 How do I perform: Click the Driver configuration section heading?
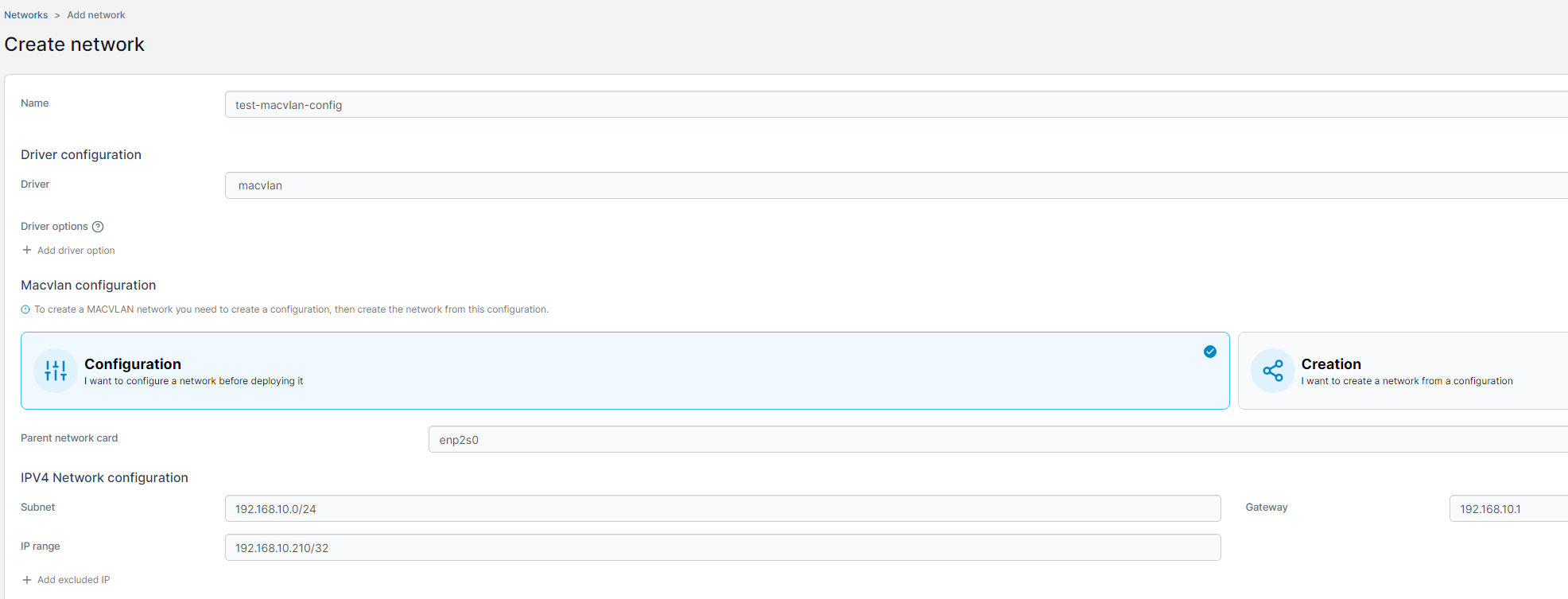point(81,154)
